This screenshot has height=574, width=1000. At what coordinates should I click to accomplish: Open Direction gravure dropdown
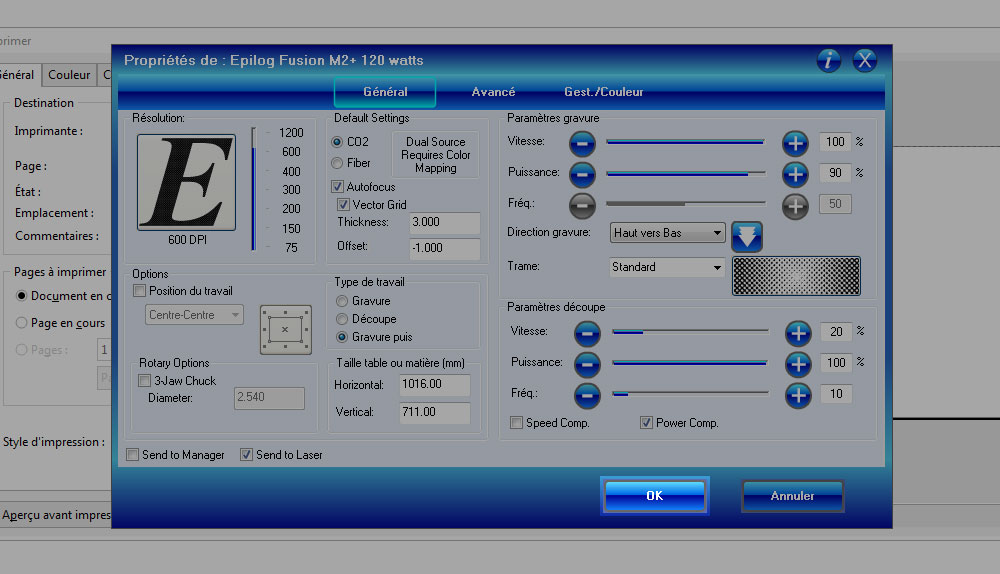point(667,233)
